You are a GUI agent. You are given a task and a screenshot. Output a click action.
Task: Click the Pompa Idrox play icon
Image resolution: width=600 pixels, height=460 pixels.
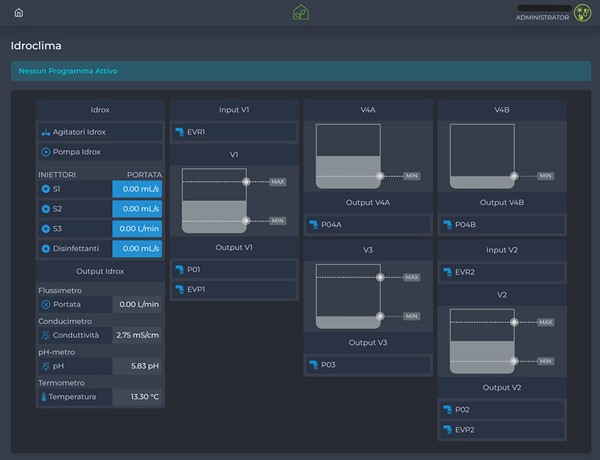point(45,152)
